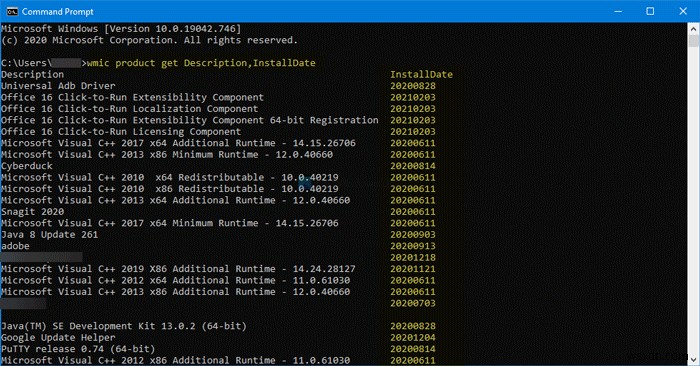Click the 'Java 8 Update 261' row
The height and width of the screenshot is (366, 700).
coord(50,235)
